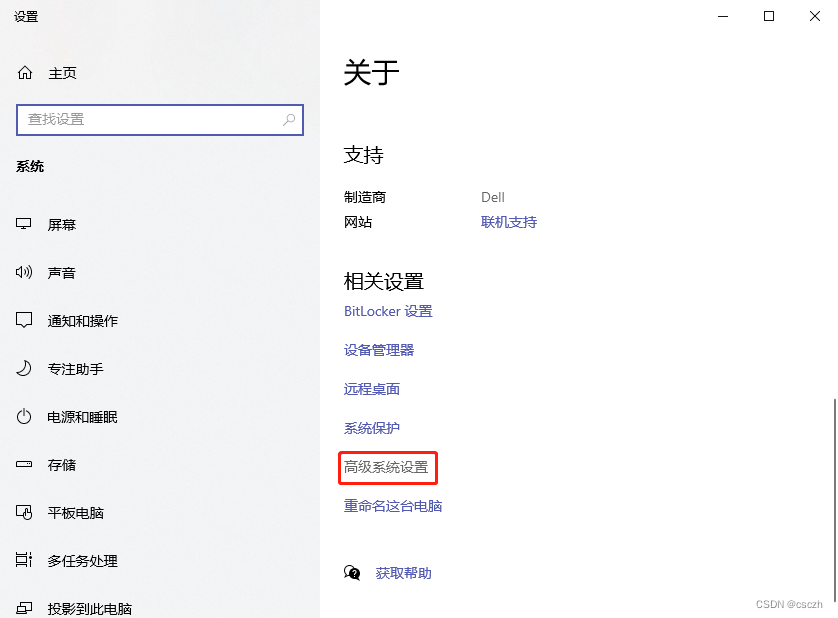Open BitLocker 设置 link
838x618 pixels.
pos(388,311)
